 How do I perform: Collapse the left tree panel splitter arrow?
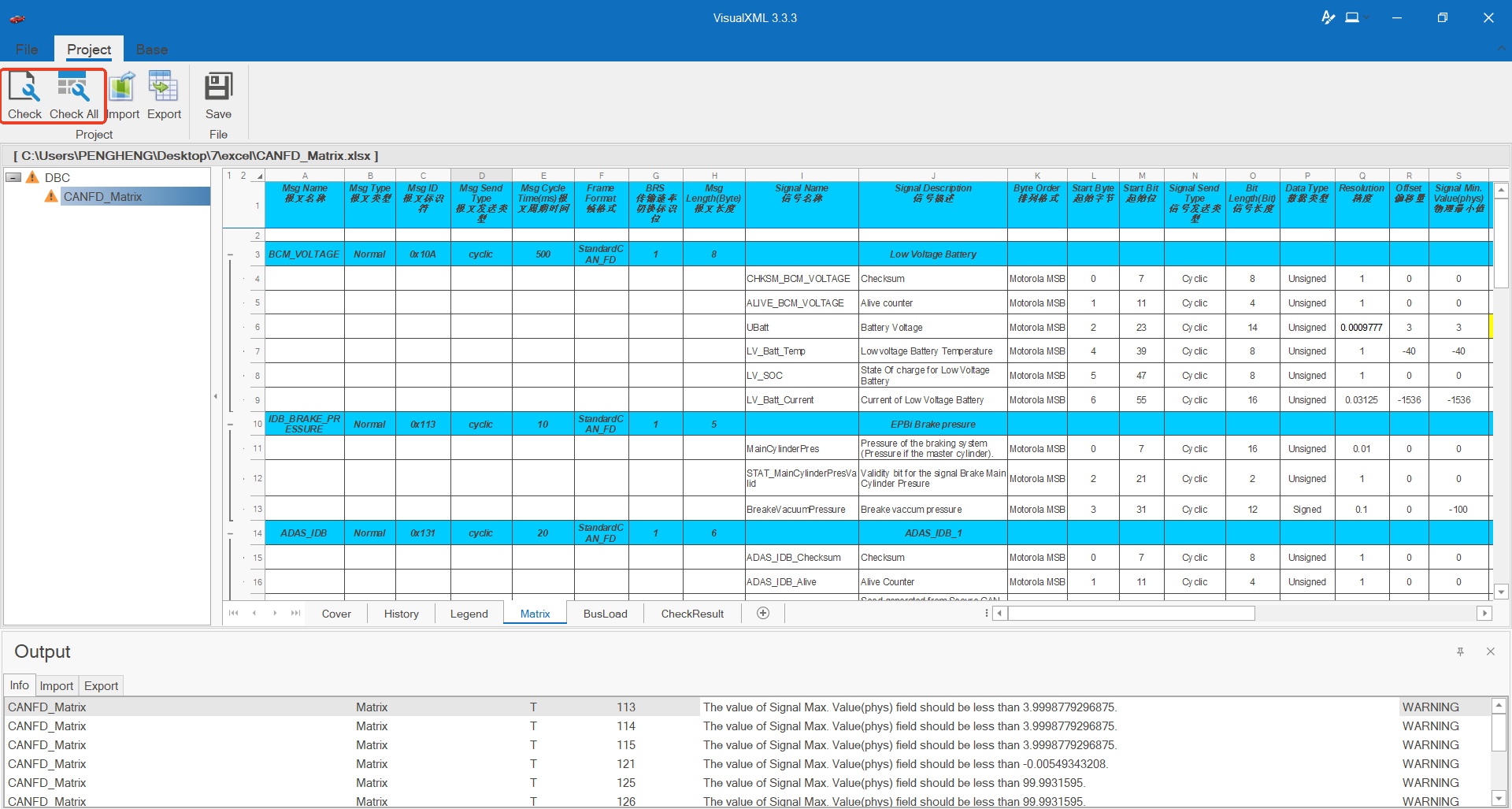(216, 396)
